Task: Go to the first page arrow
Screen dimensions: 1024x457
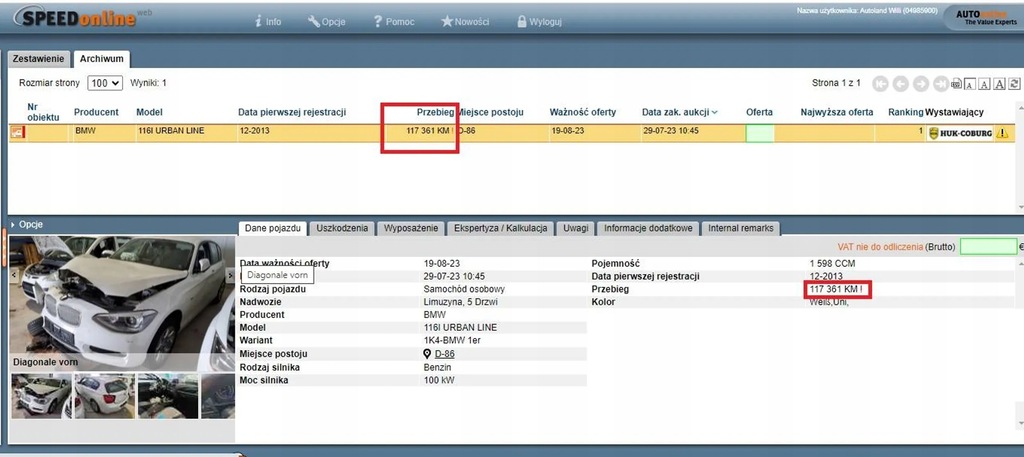Action: pyautogui.click(x=881, y=84)
